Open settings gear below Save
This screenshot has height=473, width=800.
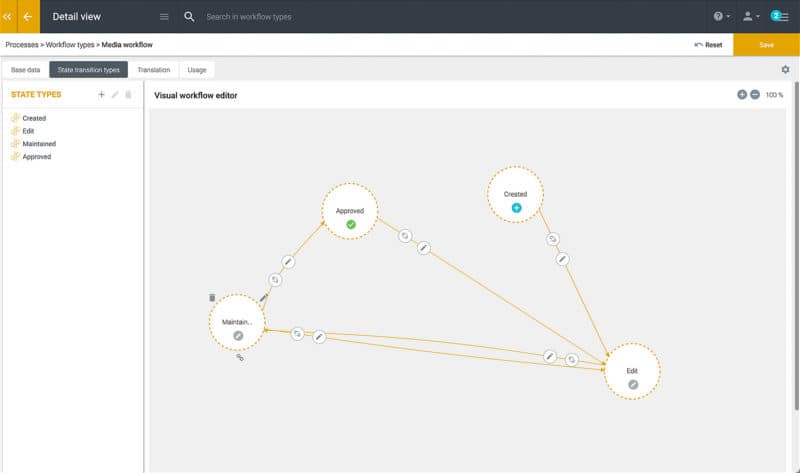tap(785, 69)
